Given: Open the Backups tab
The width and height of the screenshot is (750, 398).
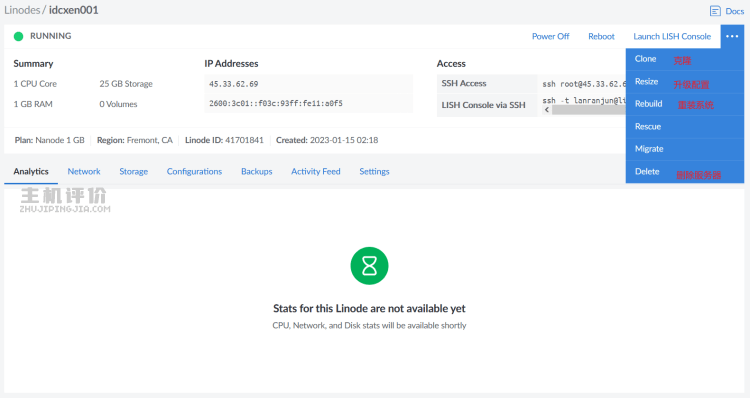Looking at the screenshot, I should click(256, 171).
